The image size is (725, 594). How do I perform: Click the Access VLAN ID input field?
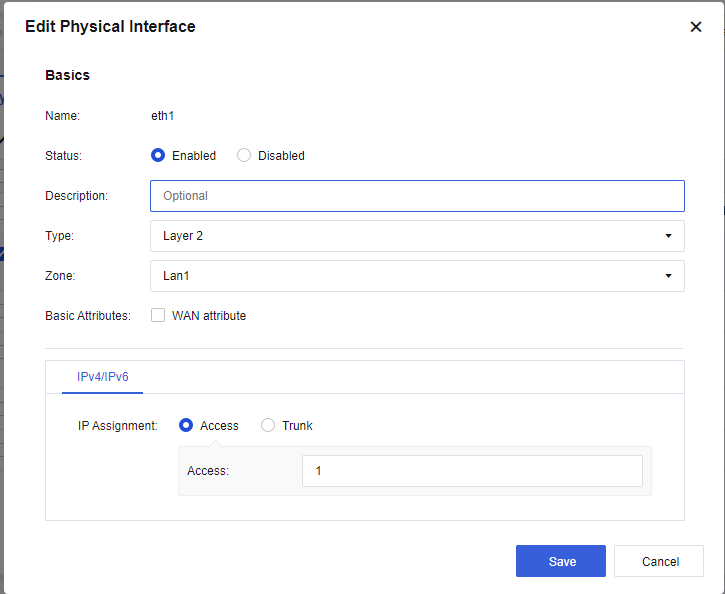[472, 471]
